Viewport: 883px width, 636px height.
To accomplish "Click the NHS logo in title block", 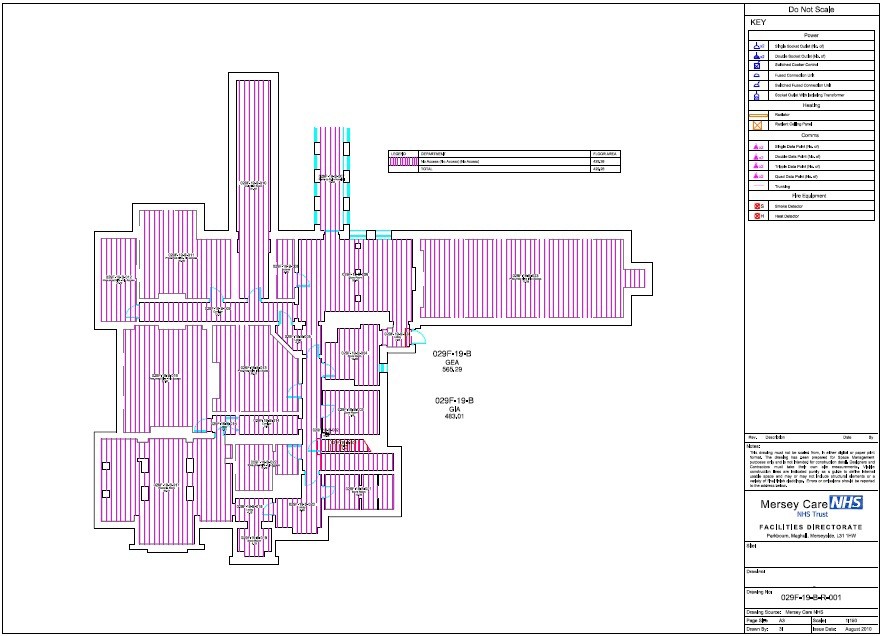I will point(845,504).
